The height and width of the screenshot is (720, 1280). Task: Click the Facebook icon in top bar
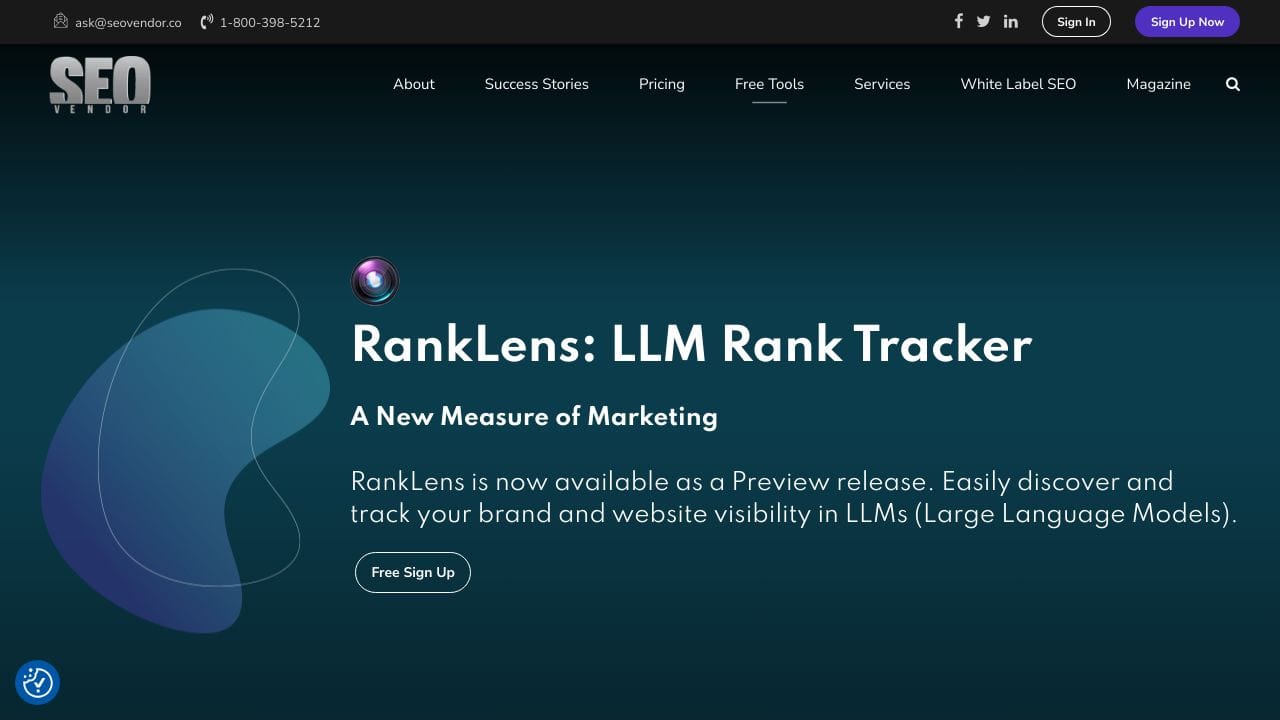[x=958, y=21]
